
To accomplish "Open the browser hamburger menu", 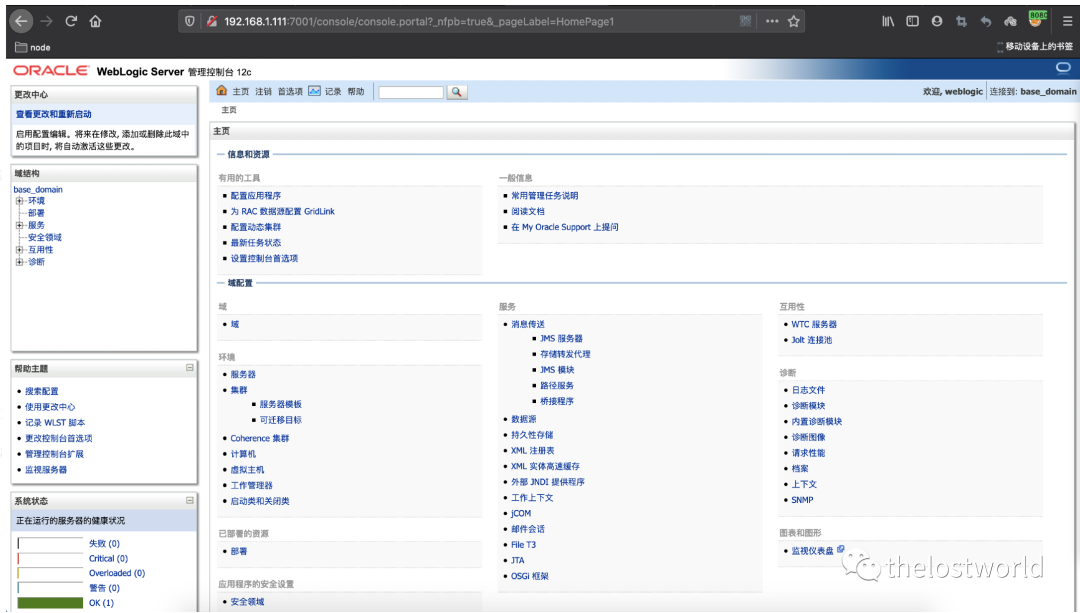I will 1068,21.
